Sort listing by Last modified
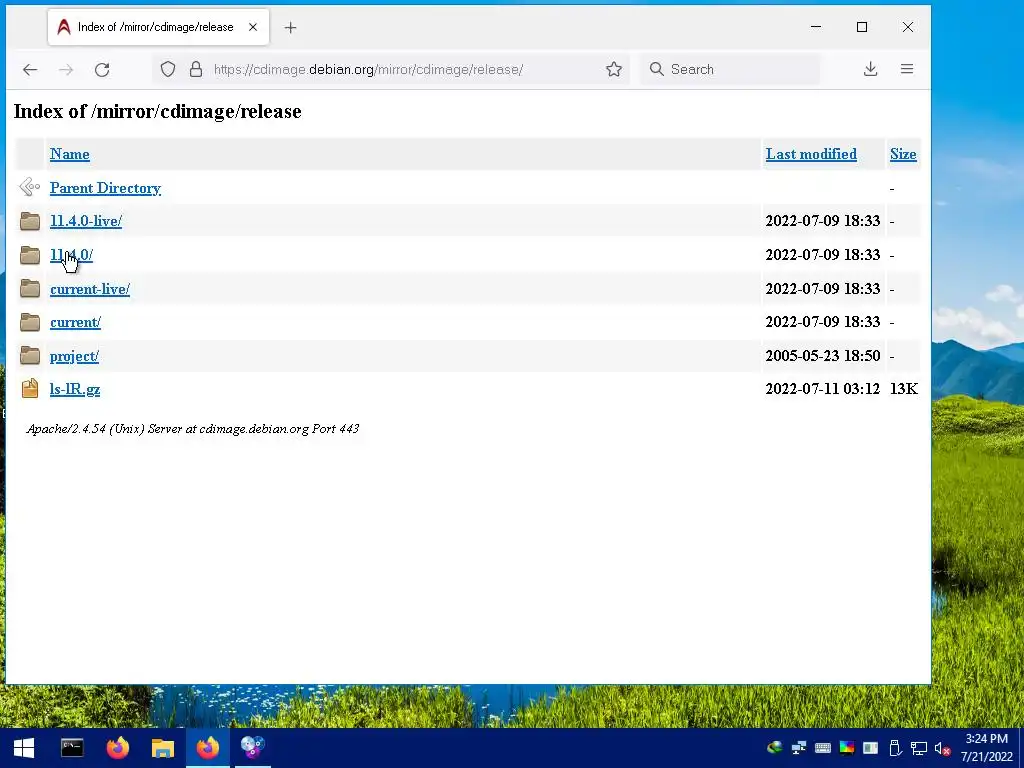The width and height of the screenshot is (1024, 768). (811, 154)
